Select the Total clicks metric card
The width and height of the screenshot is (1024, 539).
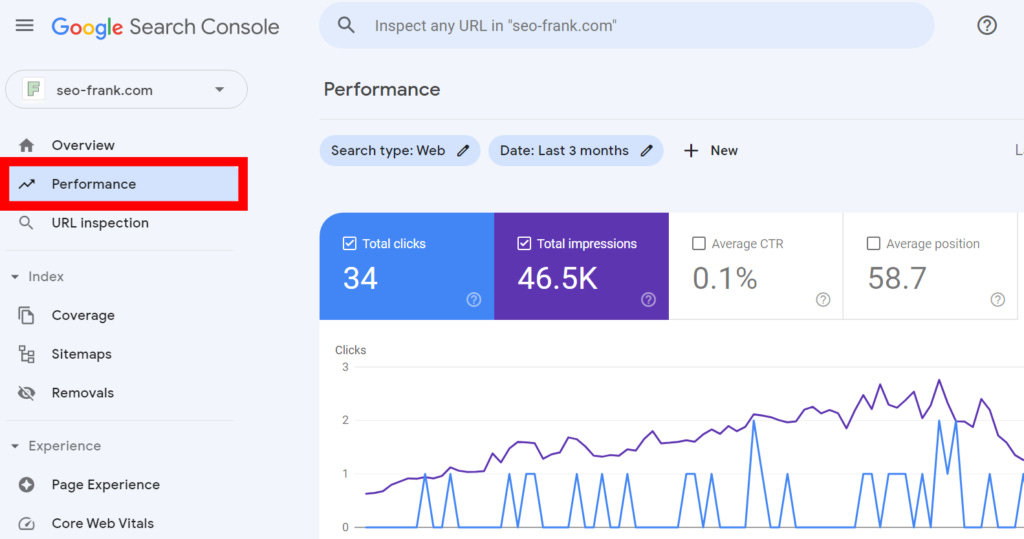(407, 266)
